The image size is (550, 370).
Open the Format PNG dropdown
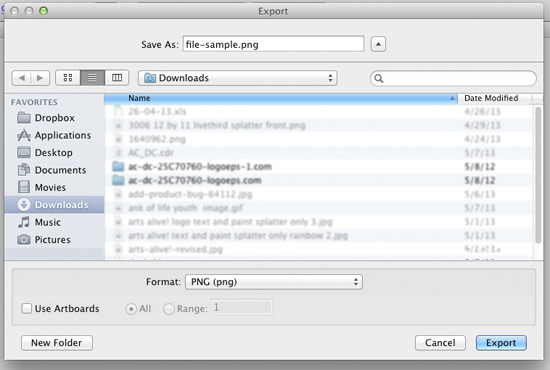[274, 282]
